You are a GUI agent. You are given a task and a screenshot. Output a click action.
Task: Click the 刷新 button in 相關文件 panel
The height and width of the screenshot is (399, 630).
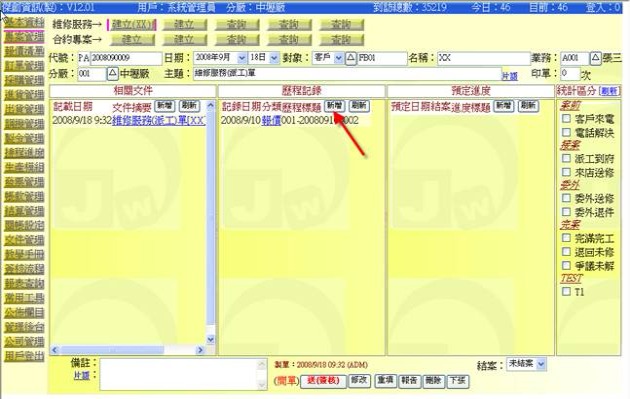[x=189, y=106]
